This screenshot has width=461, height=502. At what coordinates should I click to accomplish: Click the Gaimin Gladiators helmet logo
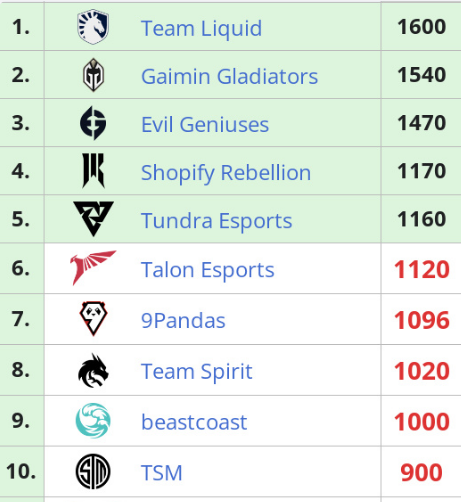[x=93, y=75]
